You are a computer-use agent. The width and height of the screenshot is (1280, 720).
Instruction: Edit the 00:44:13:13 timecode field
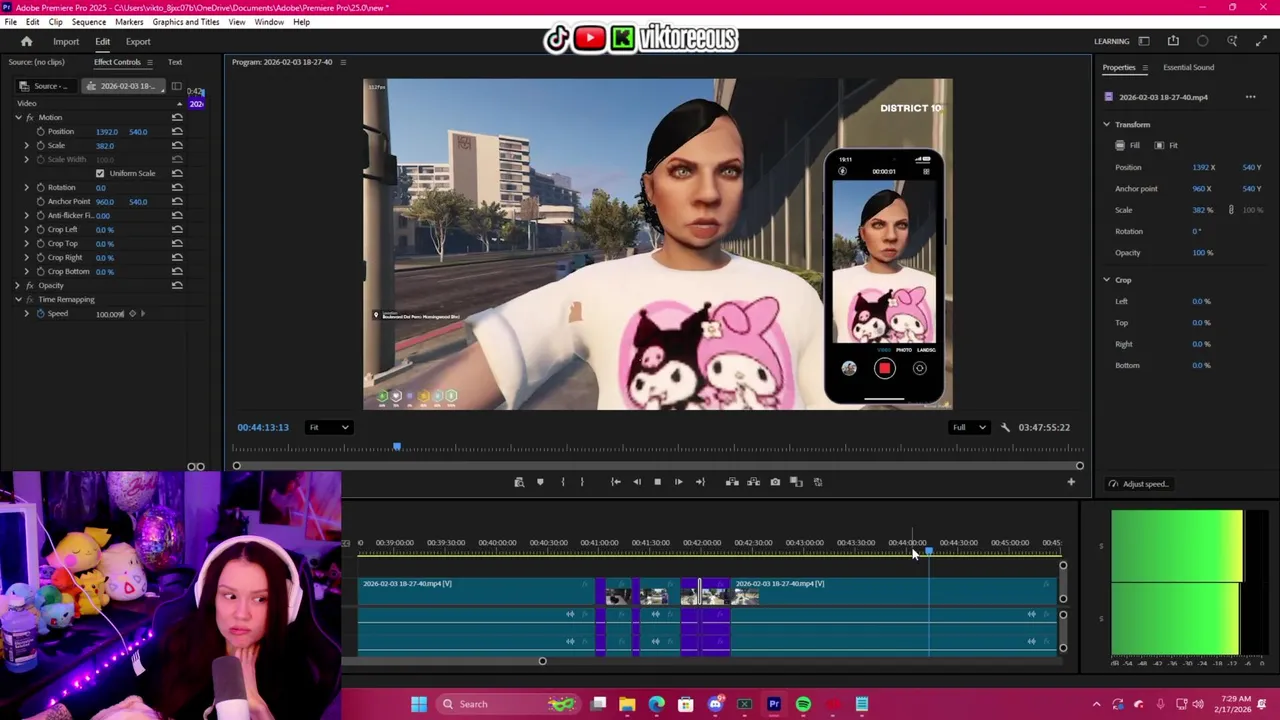263,428
